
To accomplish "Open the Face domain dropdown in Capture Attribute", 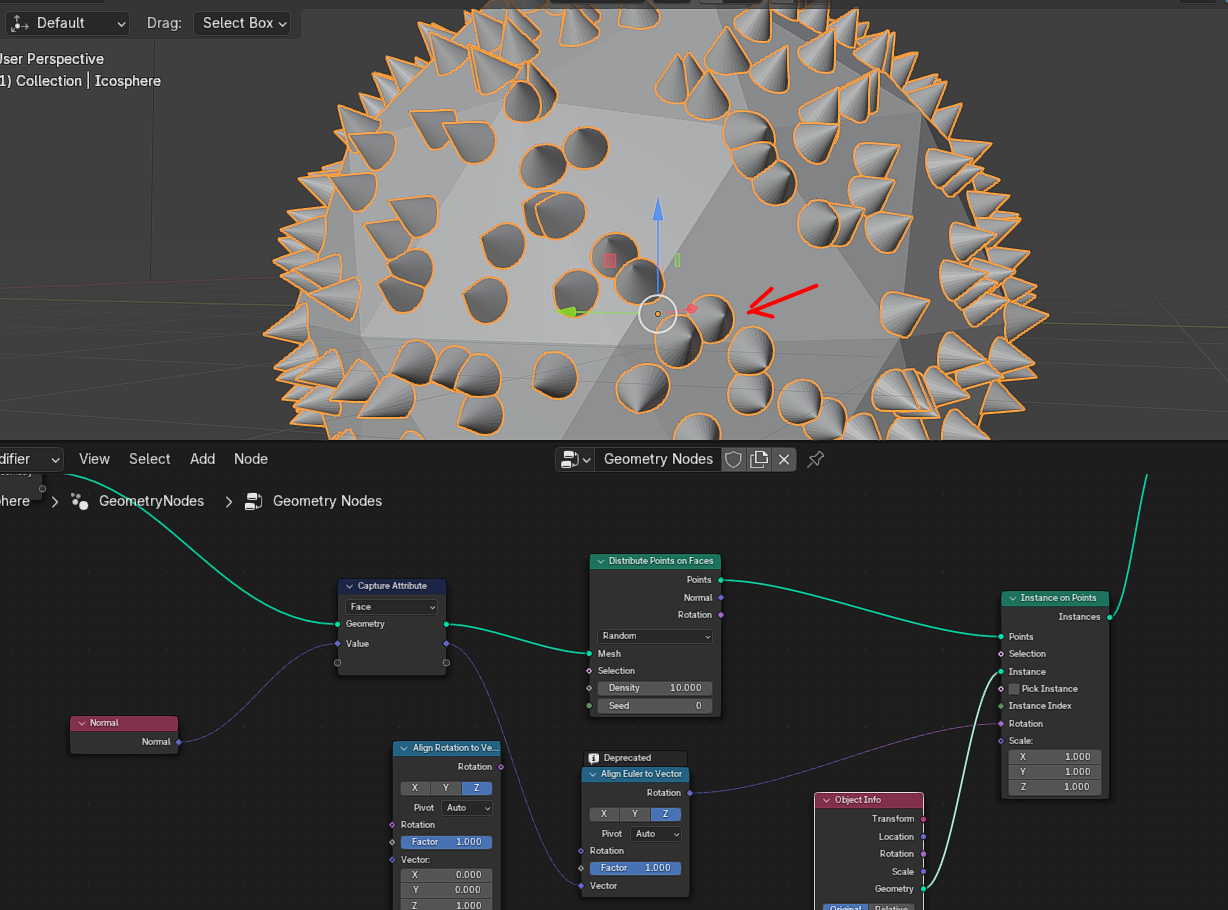I will (x=392, y=607).
